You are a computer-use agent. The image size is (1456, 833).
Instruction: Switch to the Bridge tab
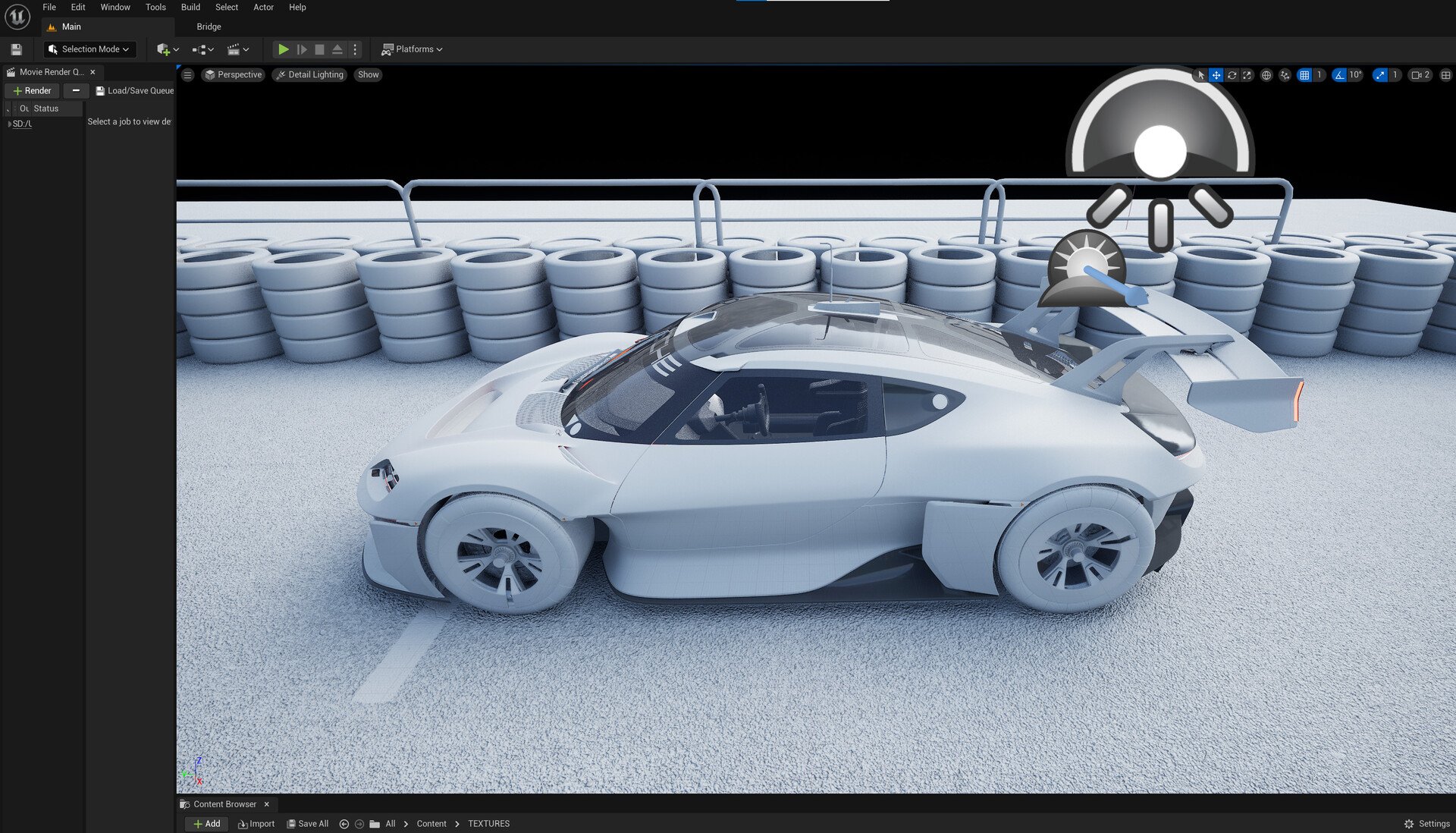(x=209, y=27)
